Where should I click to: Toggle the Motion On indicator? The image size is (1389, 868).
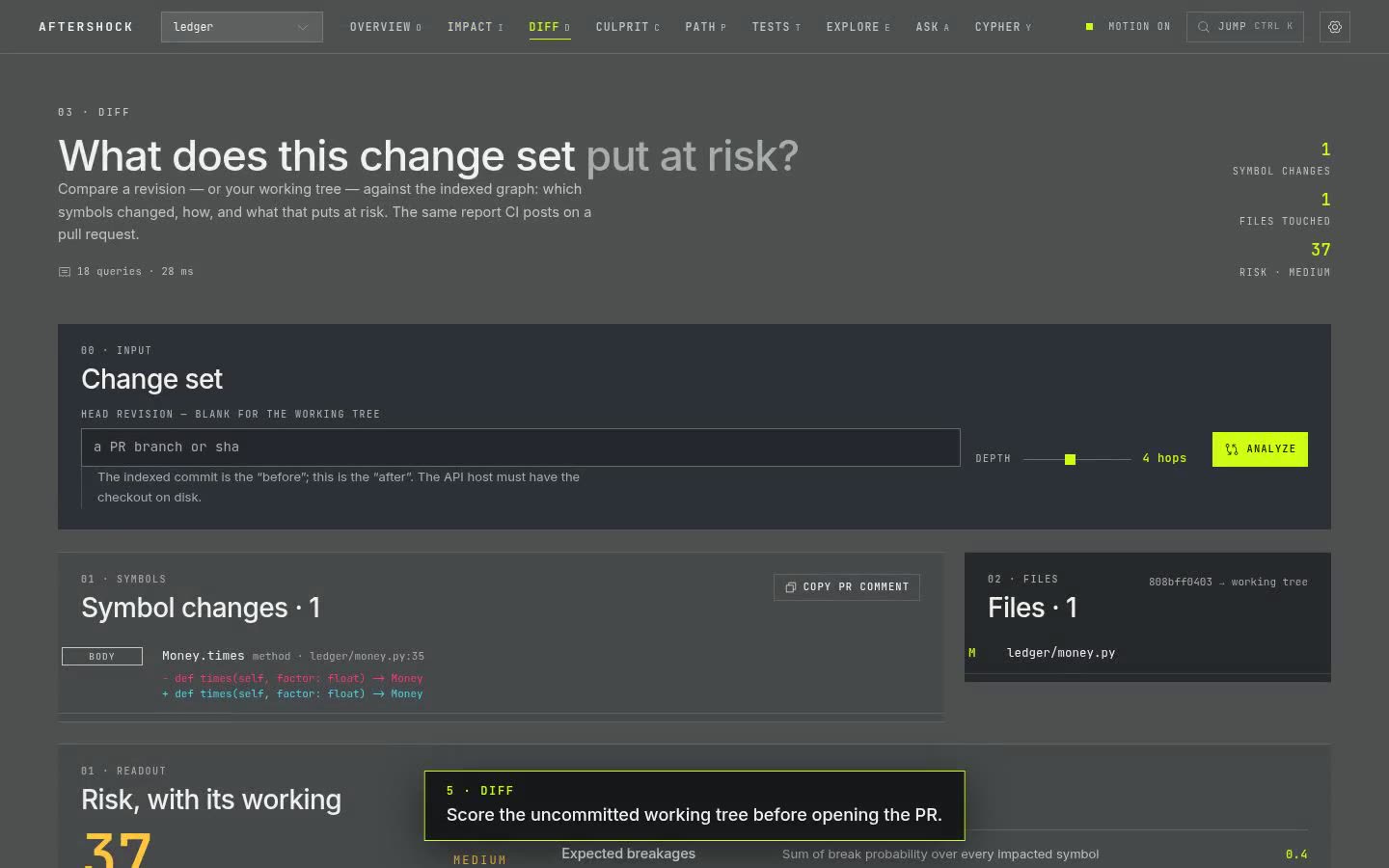click(1128, 27)
